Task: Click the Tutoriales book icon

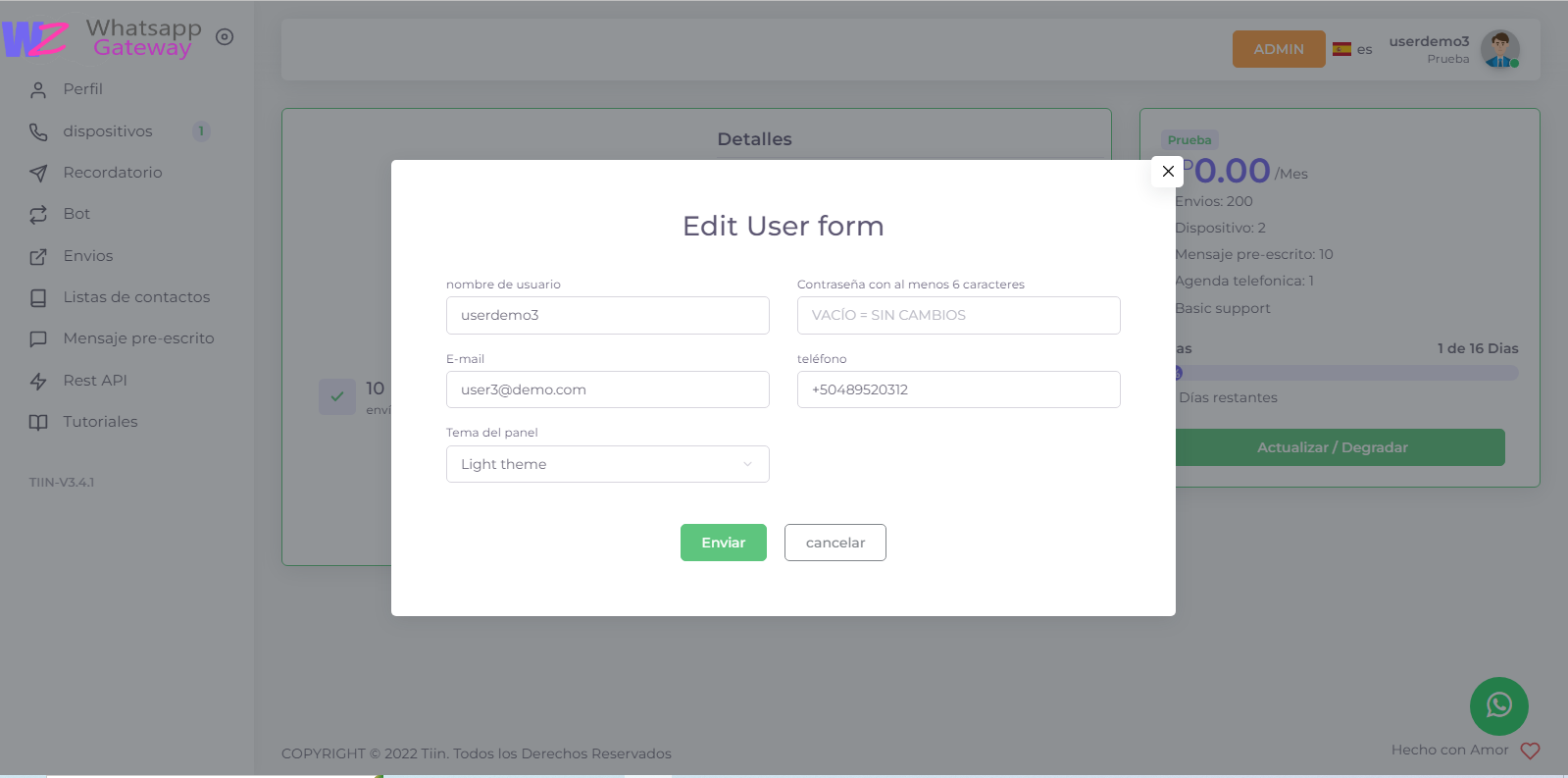Action: (38, 423)
